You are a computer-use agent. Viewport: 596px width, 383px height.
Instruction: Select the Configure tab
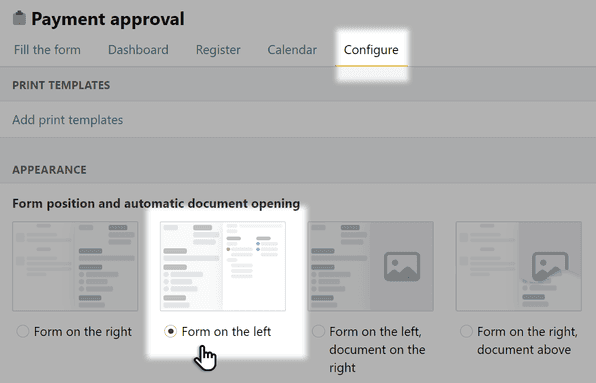pyautogui.click(x=371, y=50)
